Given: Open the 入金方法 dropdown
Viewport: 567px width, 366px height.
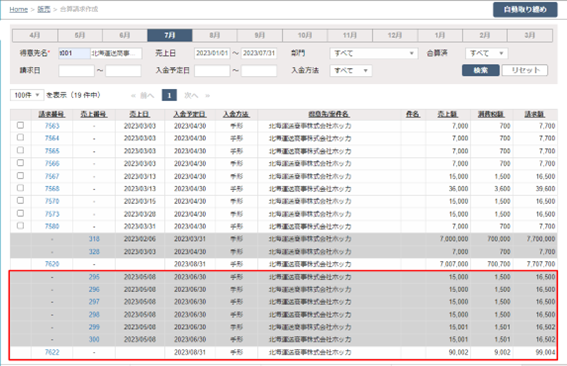Looking at the screenshot, I should [x=351, y=71].
